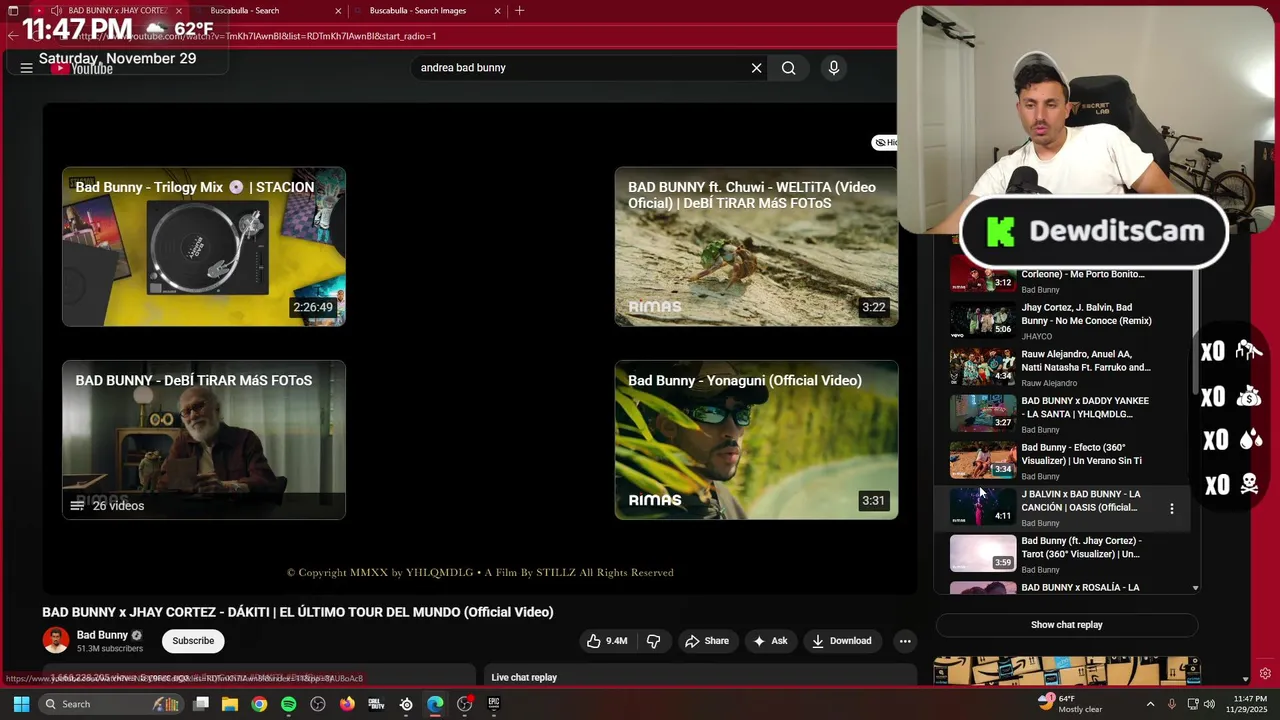Screen dimensions: 1280x720
Task: Play the WELTiTA ft. Chuwi suggested video
Action: [x=756, y=247]
